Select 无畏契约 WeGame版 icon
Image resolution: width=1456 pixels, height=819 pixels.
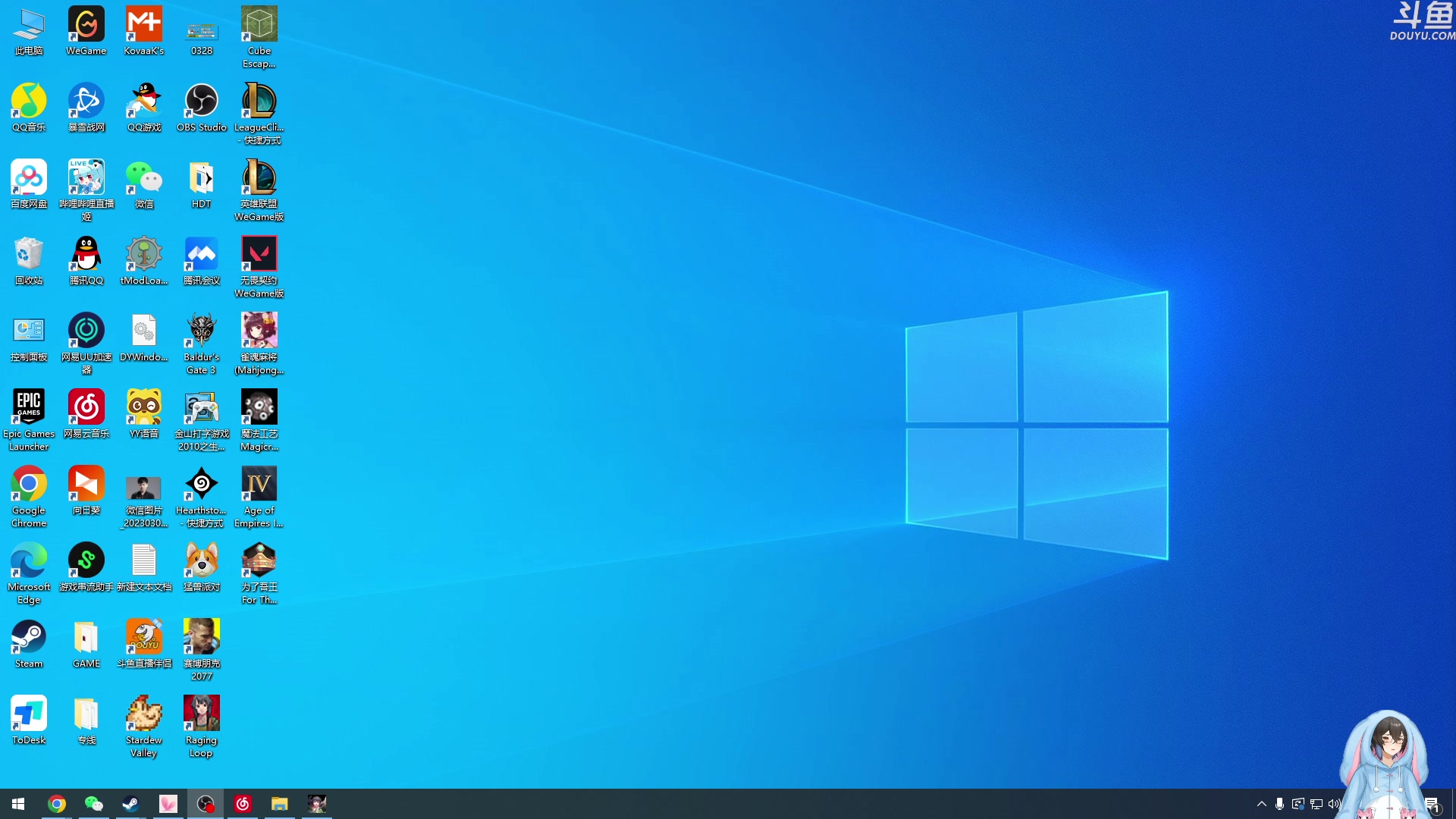tap(259, 267)
